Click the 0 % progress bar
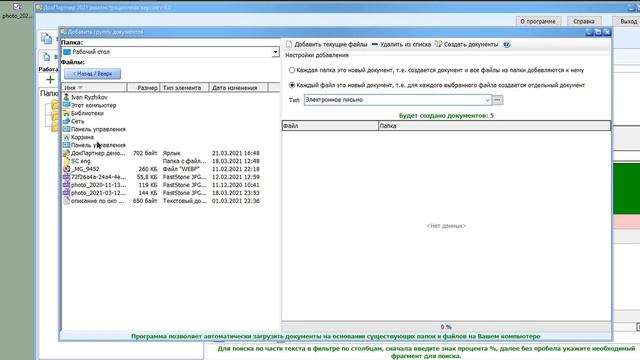 [446, 327]
